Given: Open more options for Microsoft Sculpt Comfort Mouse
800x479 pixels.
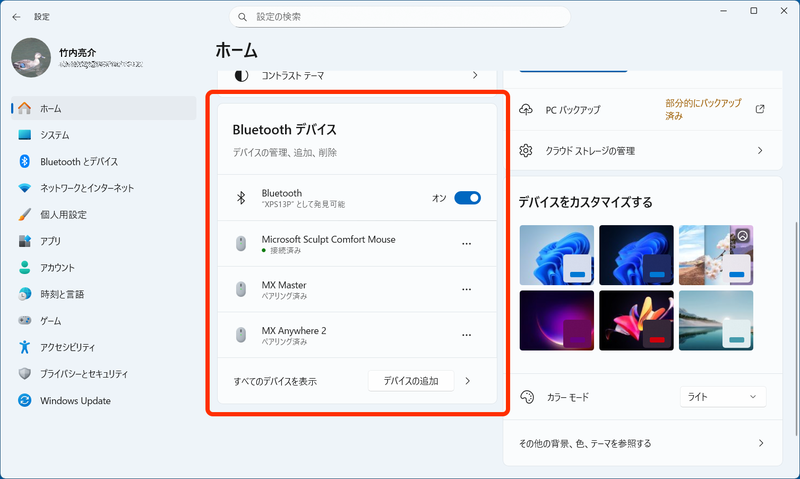Looking at the screenshot, I should [x=466, y=243].
